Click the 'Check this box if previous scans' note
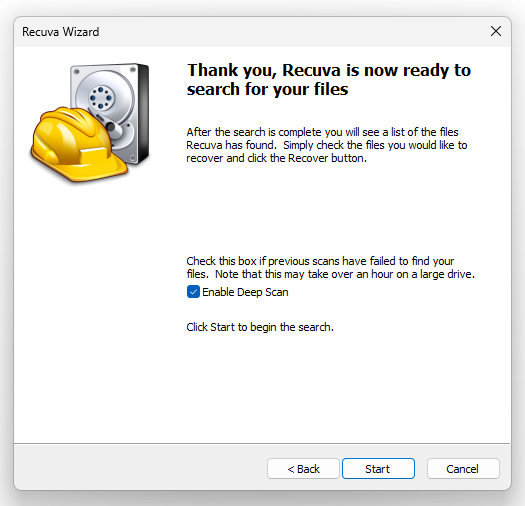525x506 pixels. pos(330,268)
